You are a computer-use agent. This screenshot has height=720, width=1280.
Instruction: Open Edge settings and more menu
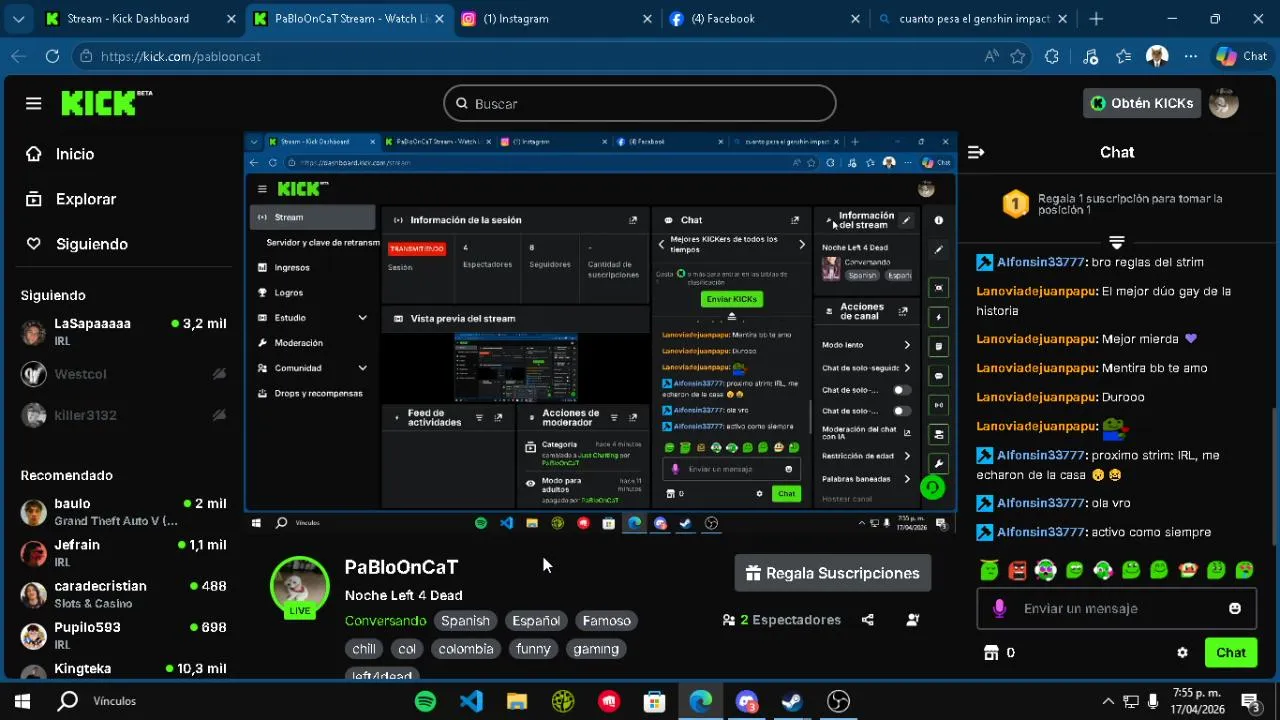click(x=1191, y=56)
